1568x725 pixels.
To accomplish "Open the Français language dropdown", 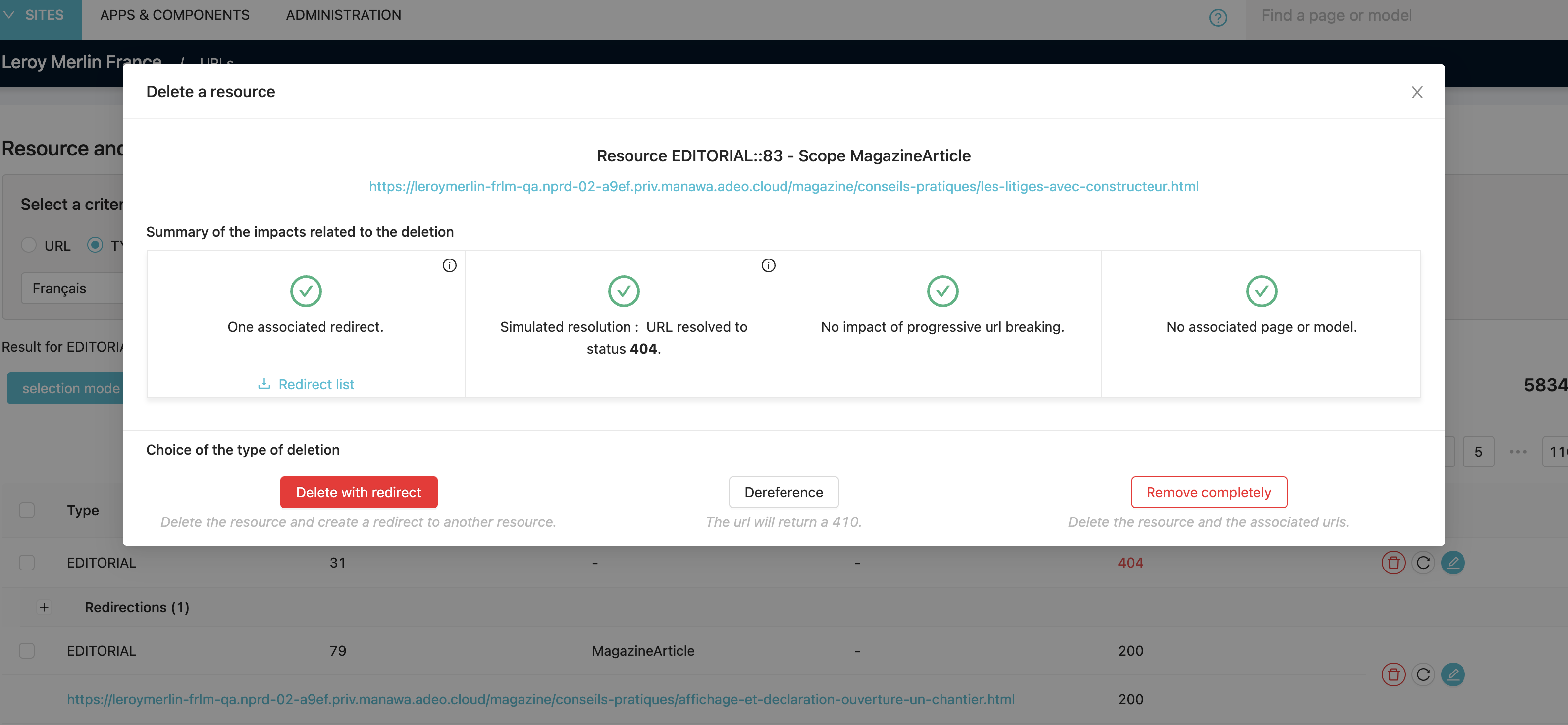I will click(x=60, y=288).
